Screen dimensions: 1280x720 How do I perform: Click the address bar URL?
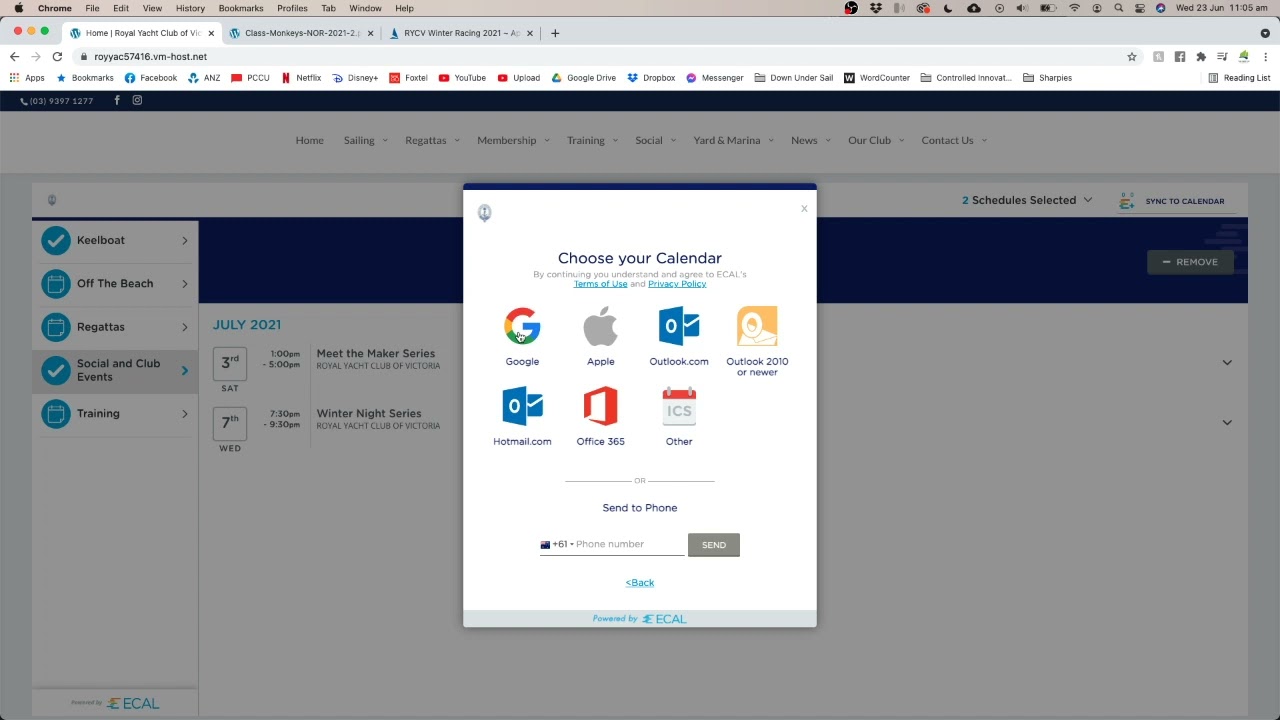(150, 57)
